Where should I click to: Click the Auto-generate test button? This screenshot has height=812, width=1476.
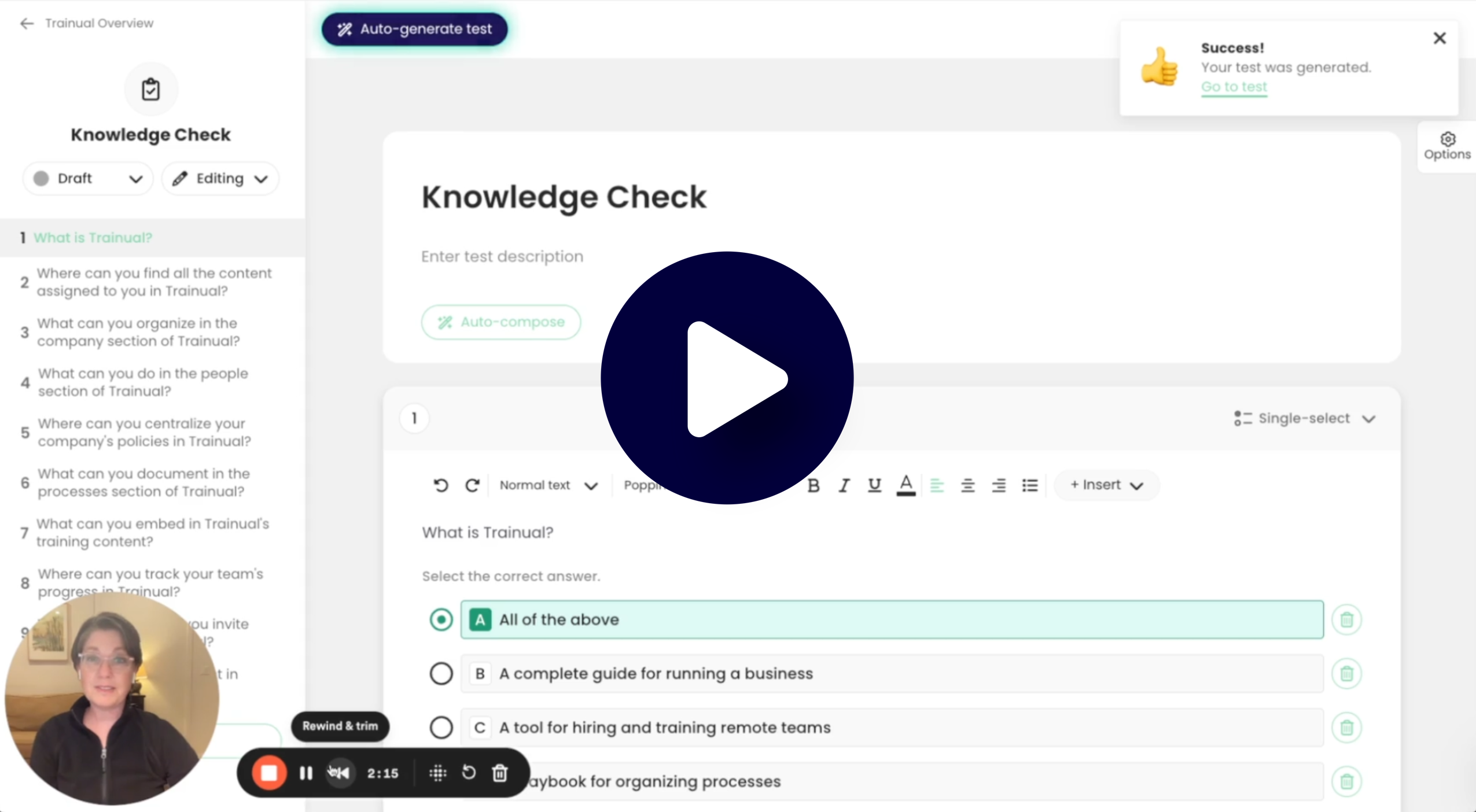tap(413, 29)
